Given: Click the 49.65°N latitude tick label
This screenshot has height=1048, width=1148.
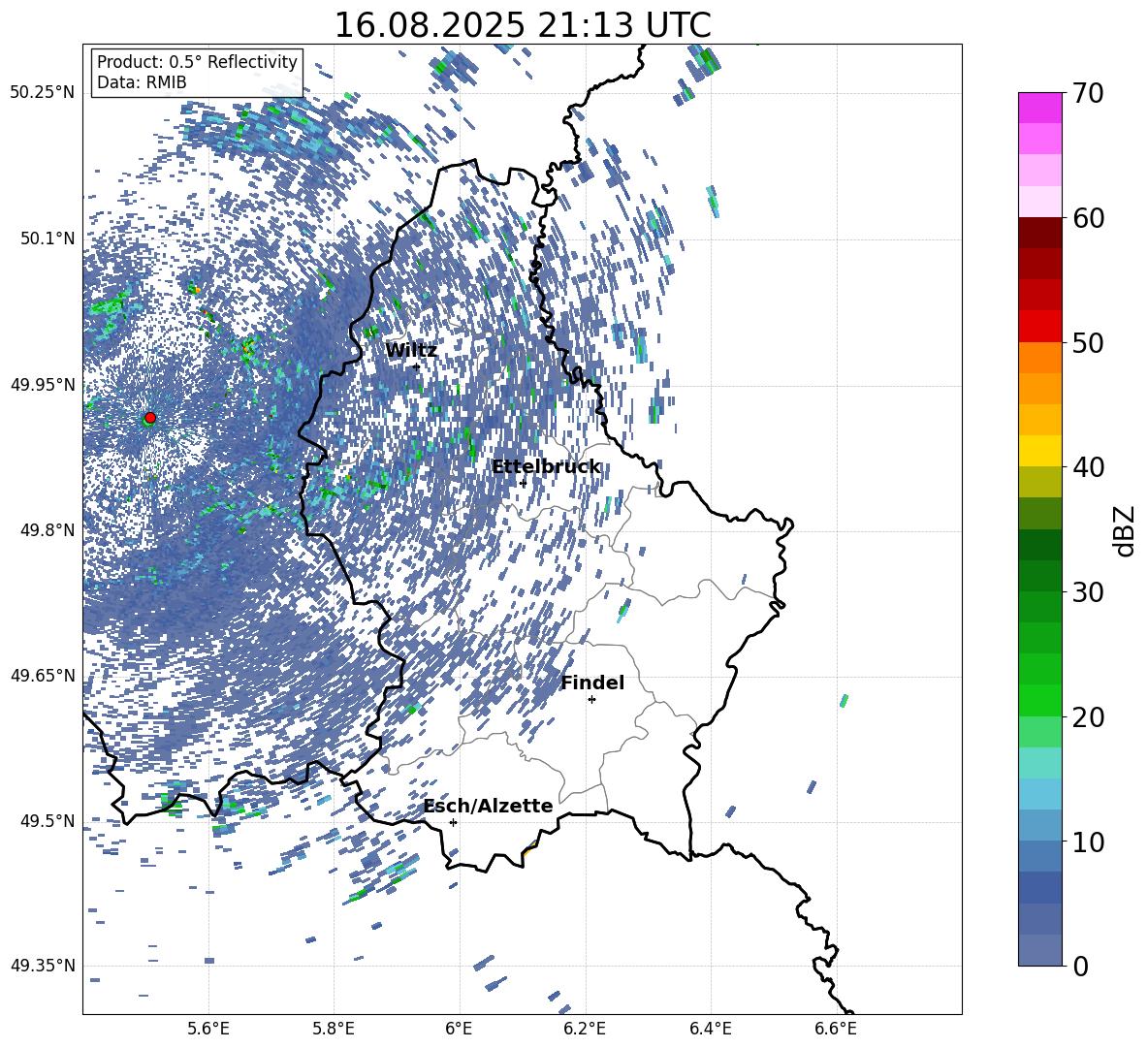Looking at the screenshot, I should [x=43, y=675].
